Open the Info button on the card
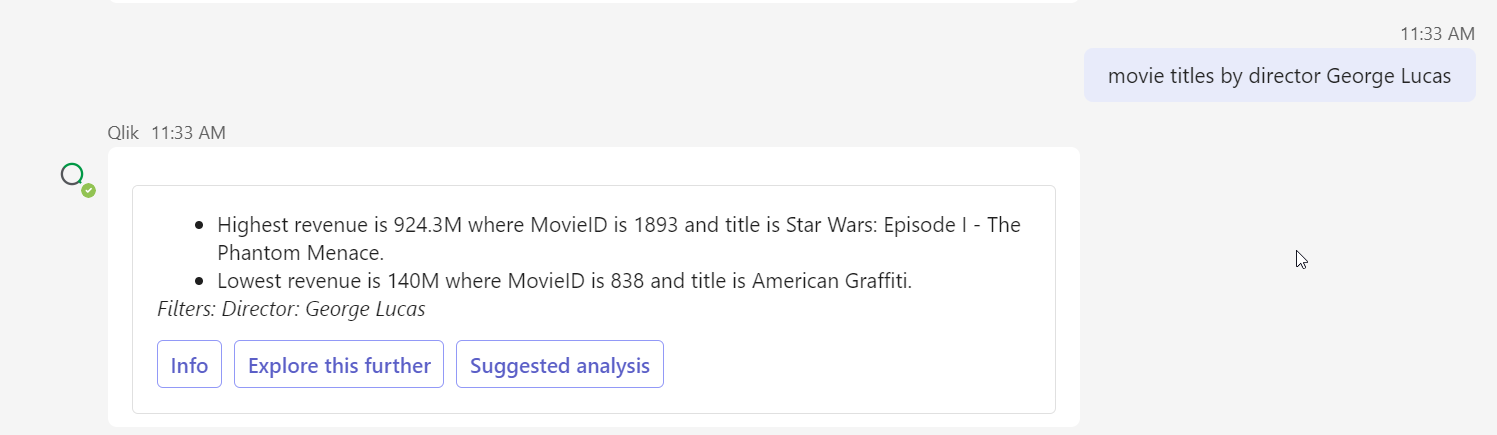1497x435 pixels. 189,365
